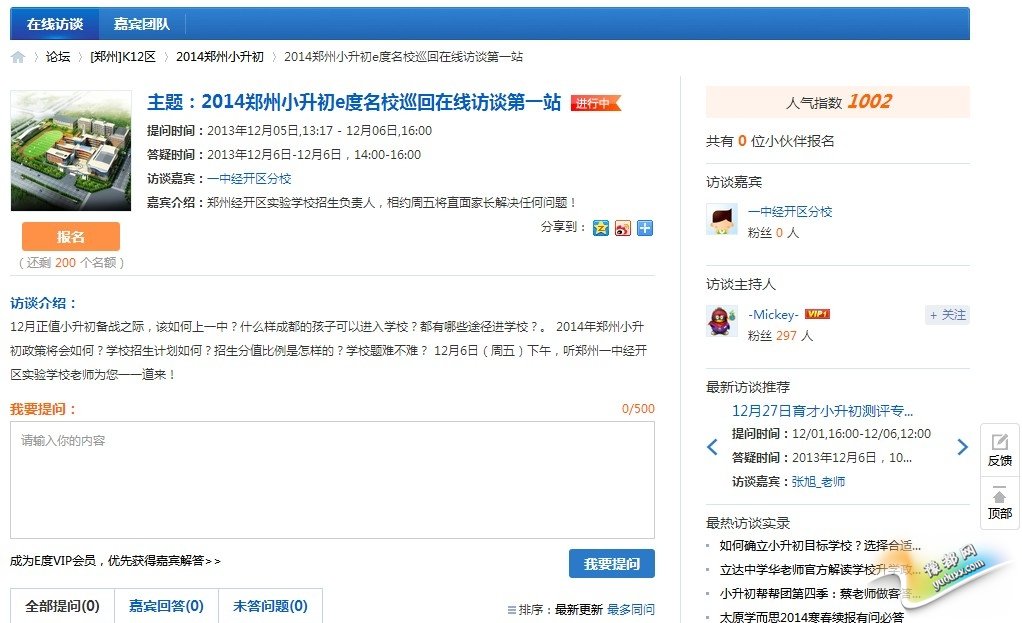Share via Sina Weibo icon
This screenshot has width=1022, height=623.
[x=622, y=228]
